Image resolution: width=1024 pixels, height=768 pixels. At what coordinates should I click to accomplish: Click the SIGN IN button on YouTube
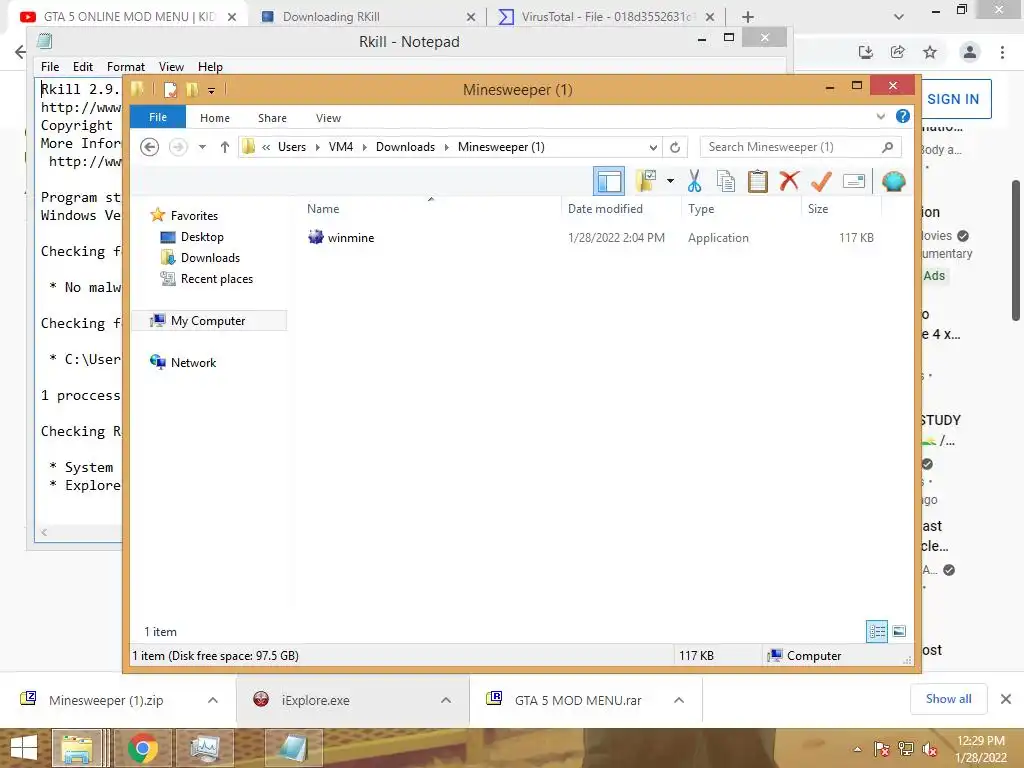coord(953,99)
